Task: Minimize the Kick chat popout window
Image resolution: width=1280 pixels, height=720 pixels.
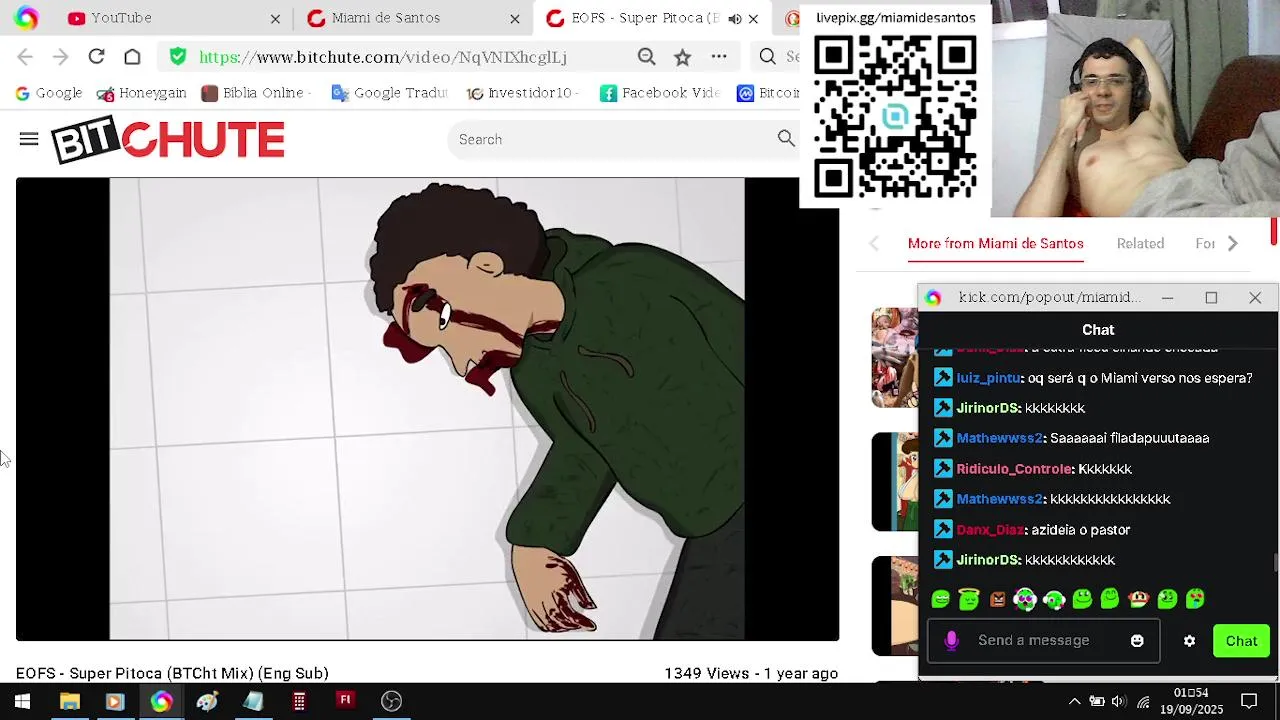Action: [1167, 298]
